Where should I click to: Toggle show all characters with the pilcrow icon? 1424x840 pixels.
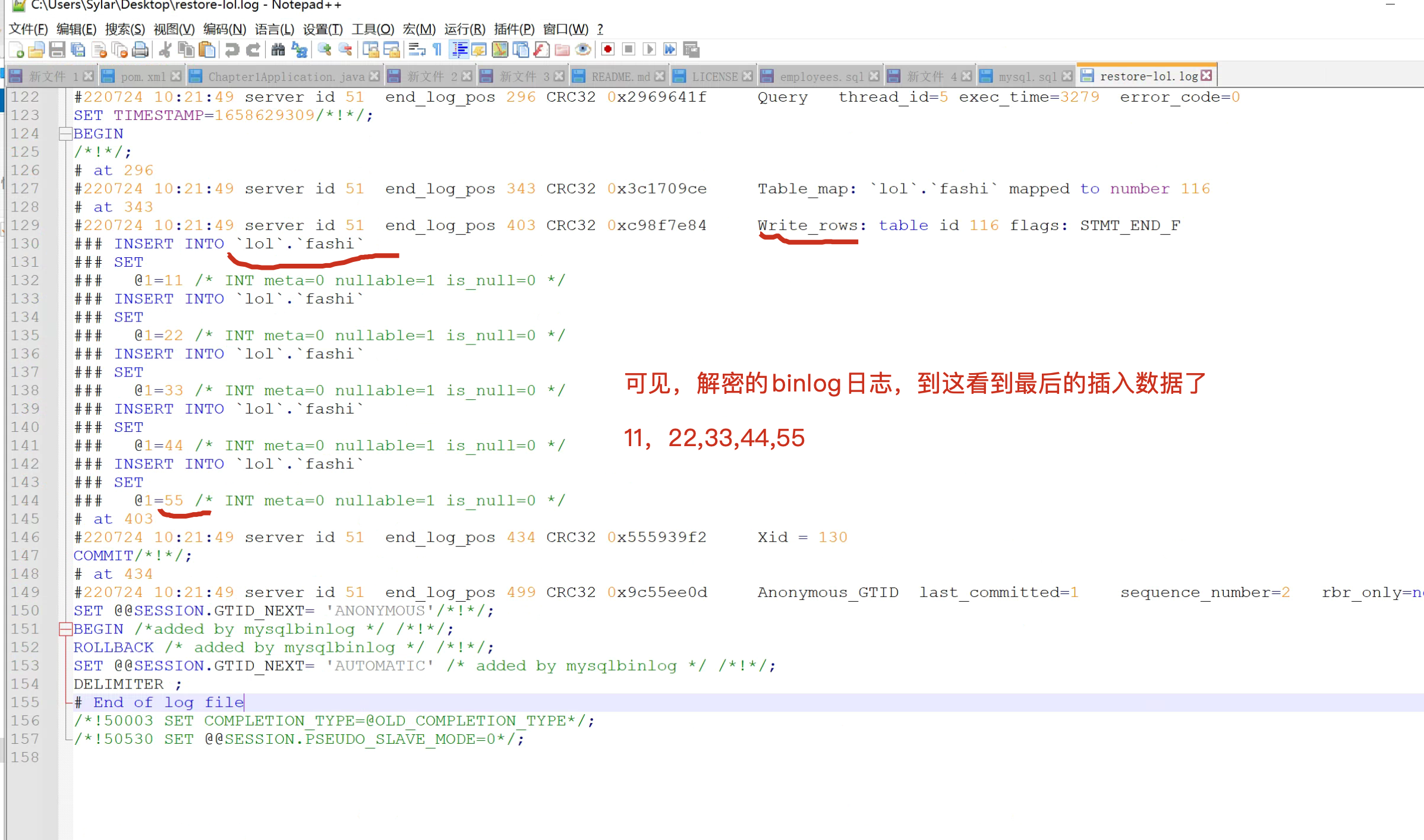(436, 50)
